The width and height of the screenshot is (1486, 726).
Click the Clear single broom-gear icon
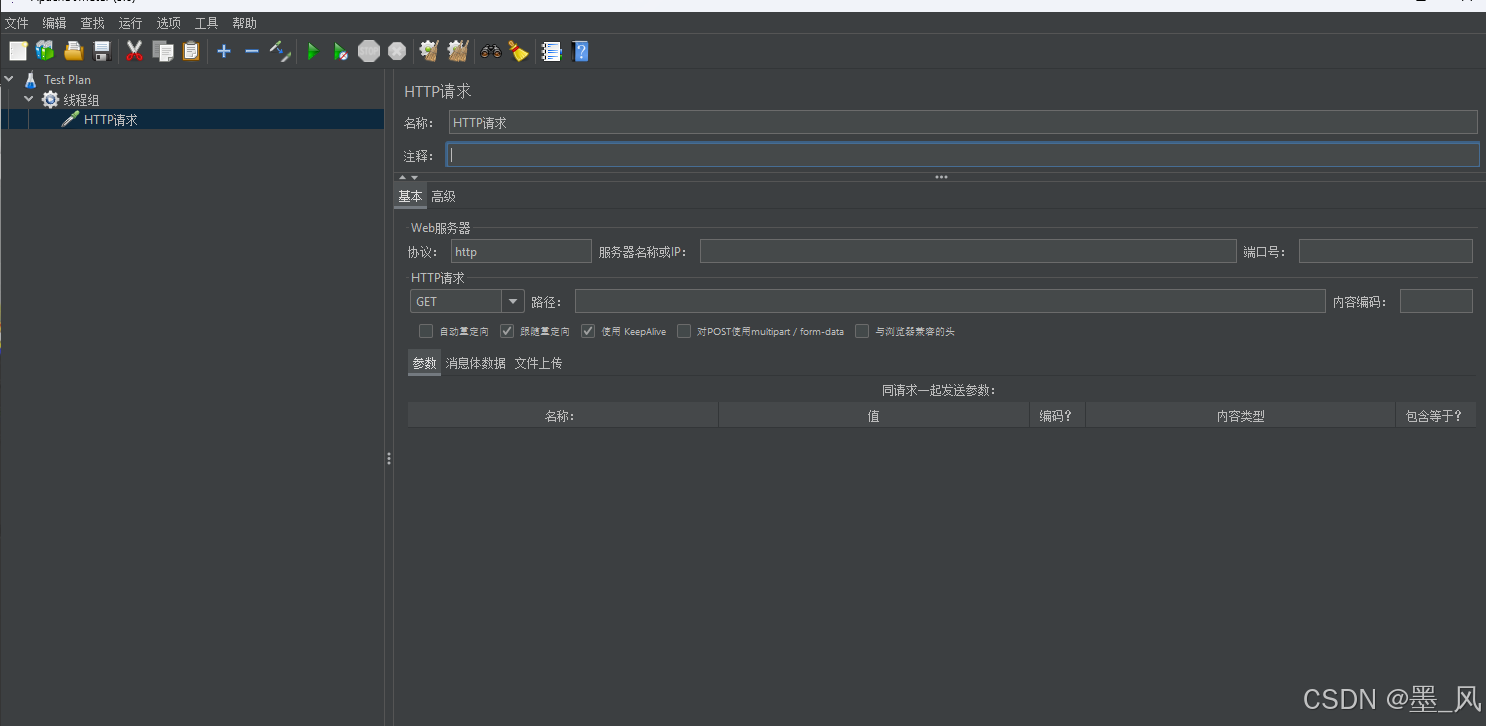coord(429,51)
